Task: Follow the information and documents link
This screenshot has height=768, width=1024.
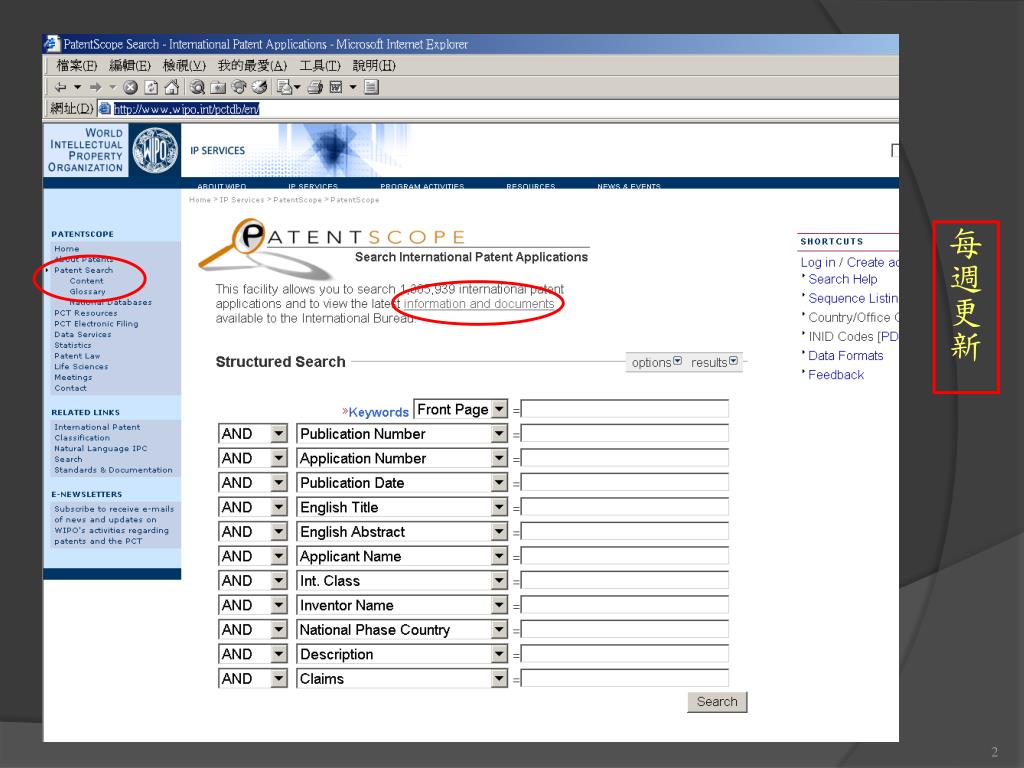Action: (x=479, y=304)
